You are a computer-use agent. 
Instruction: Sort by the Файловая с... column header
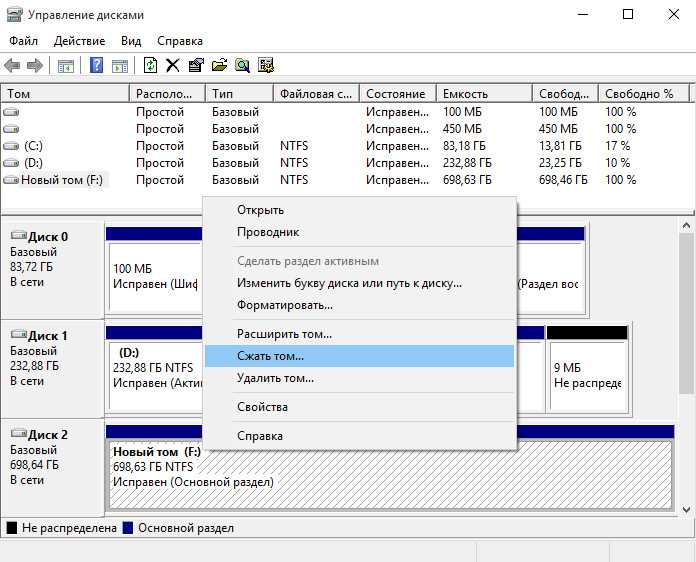pos(316,94)
